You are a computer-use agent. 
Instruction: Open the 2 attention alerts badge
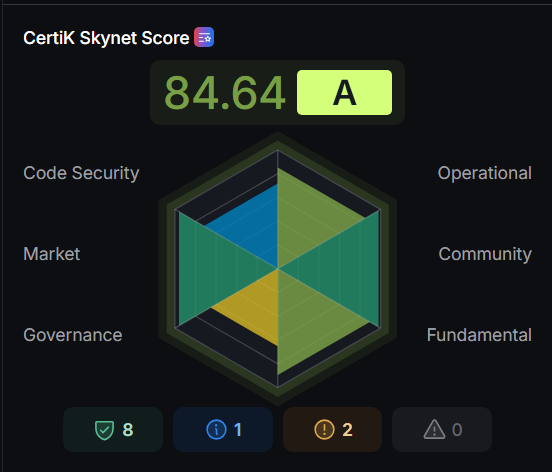(x=333, y=429)
